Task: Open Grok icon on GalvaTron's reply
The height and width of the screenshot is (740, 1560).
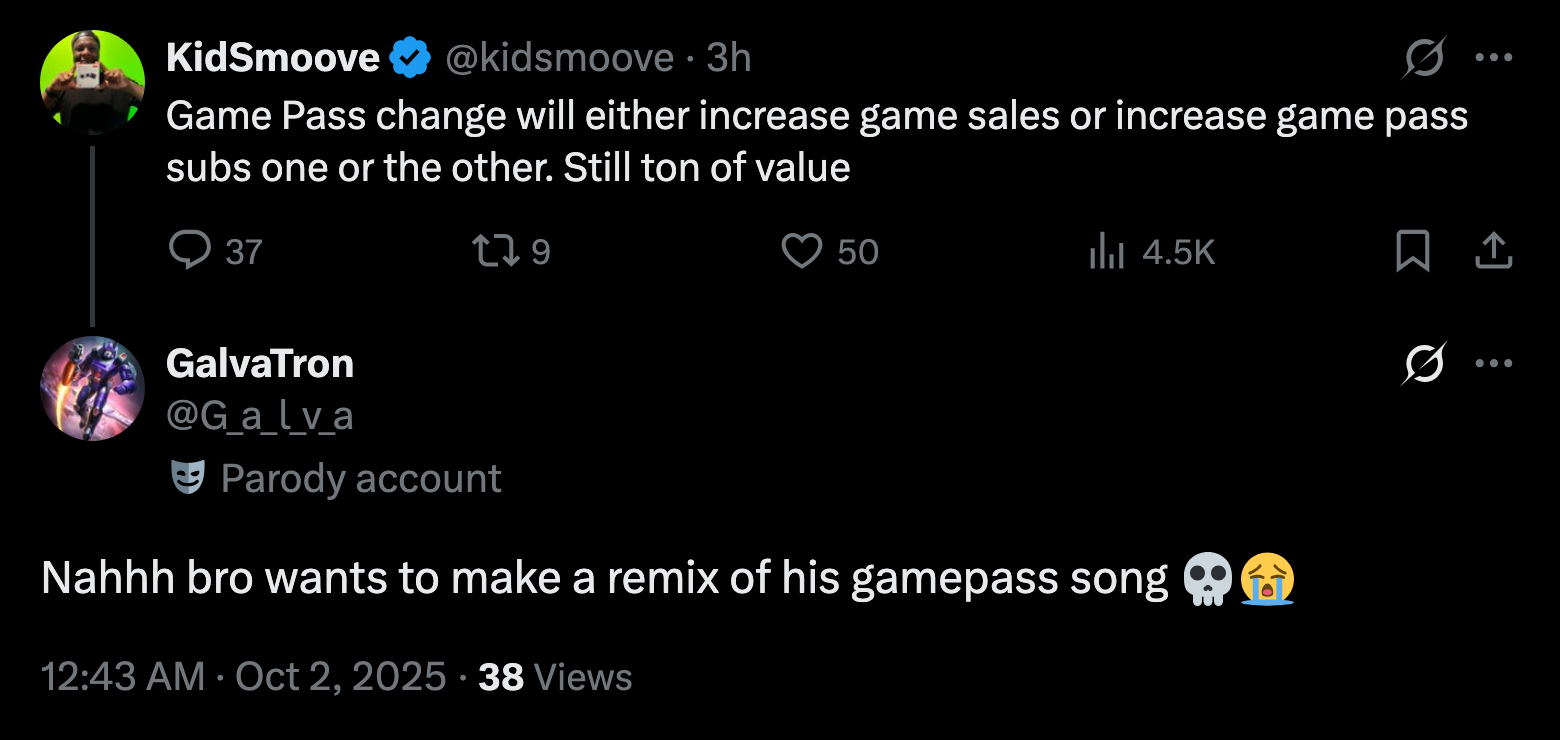Action: [x=1424, y=364]
